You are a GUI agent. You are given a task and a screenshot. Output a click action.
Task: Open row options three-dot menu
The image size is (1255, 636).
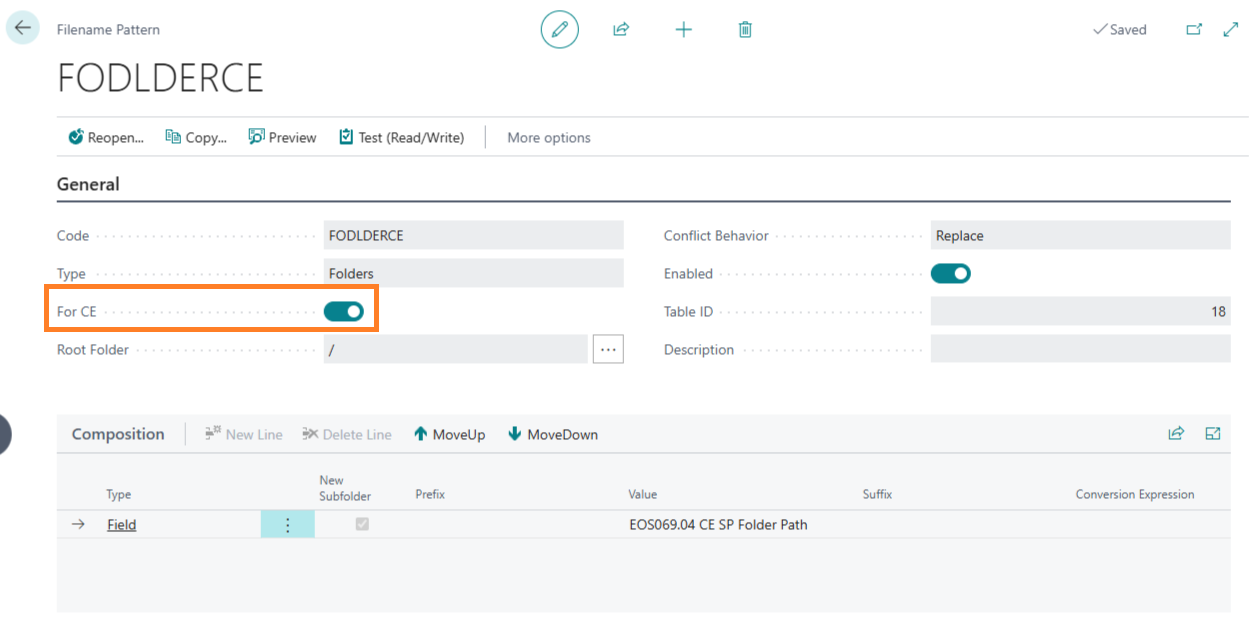pyautogui.click(x=288, y=524)
